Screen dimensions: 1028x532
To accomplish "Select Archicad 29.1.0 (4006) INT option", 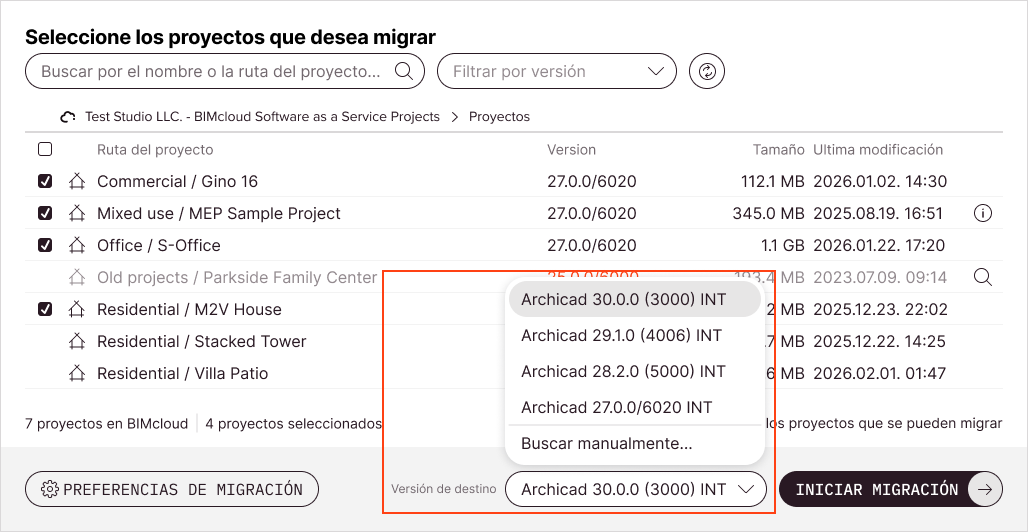I will (x=635, y=335).
